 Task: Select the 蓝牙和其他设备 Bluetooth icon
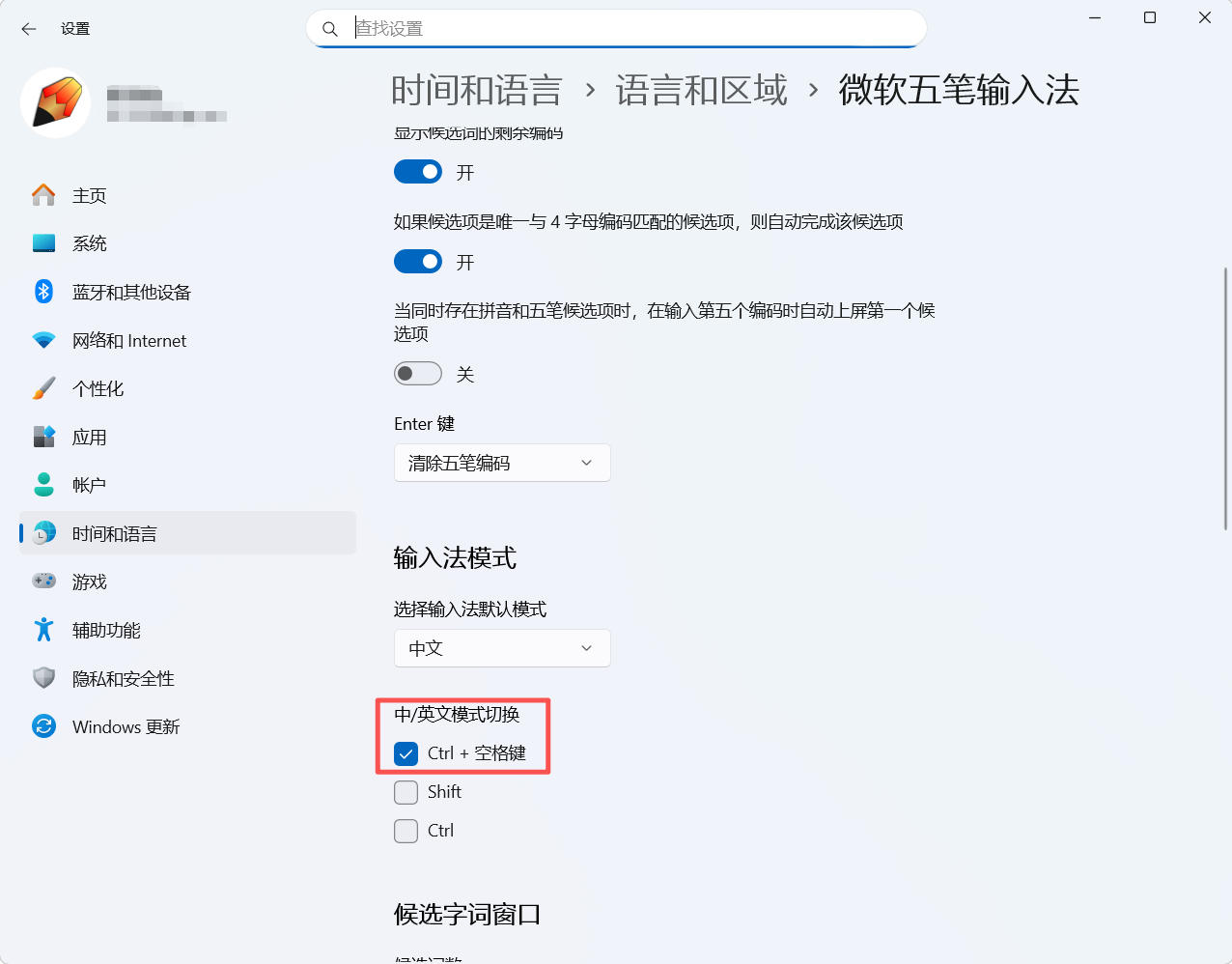[x=43, y=292]
